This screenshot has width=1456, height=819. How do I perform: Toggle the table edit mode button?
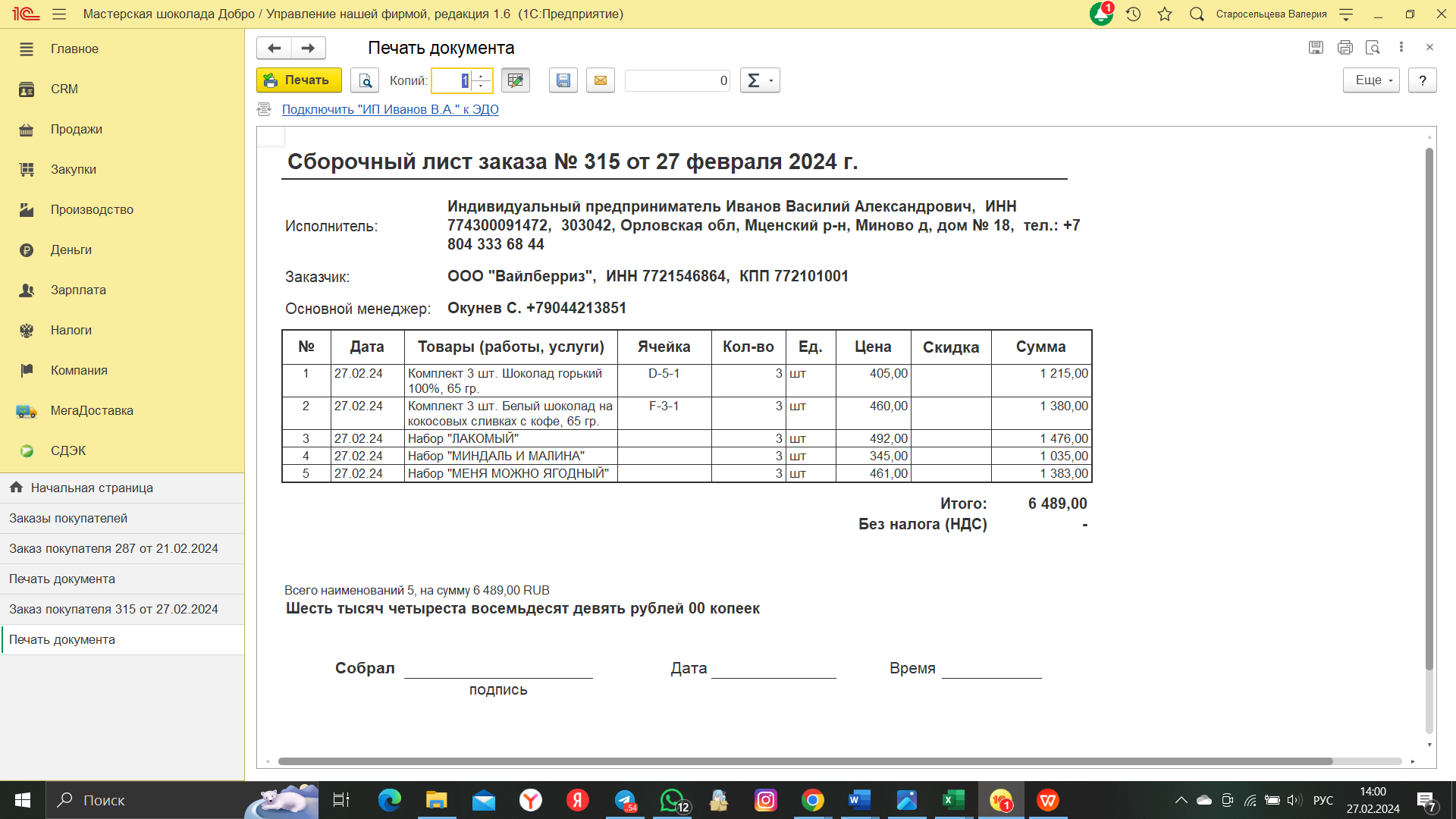tap(516, 80)
